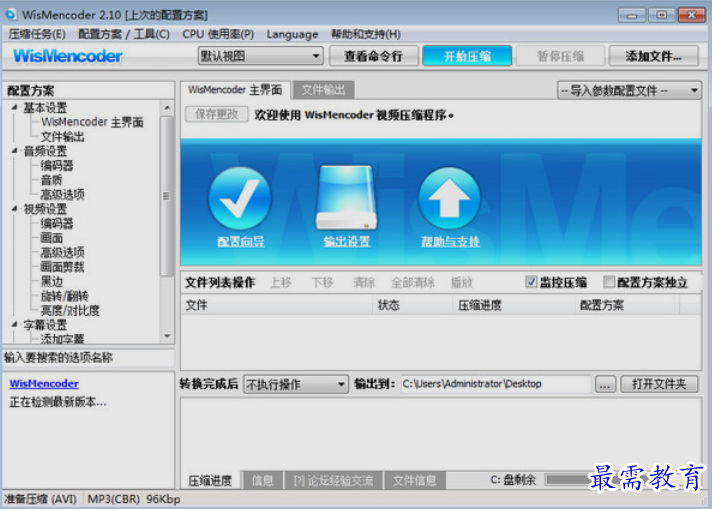Viewport: 712px width, 509px height.
Task: Select 画面剪裁 in the tree
Action: pos(62,267)
